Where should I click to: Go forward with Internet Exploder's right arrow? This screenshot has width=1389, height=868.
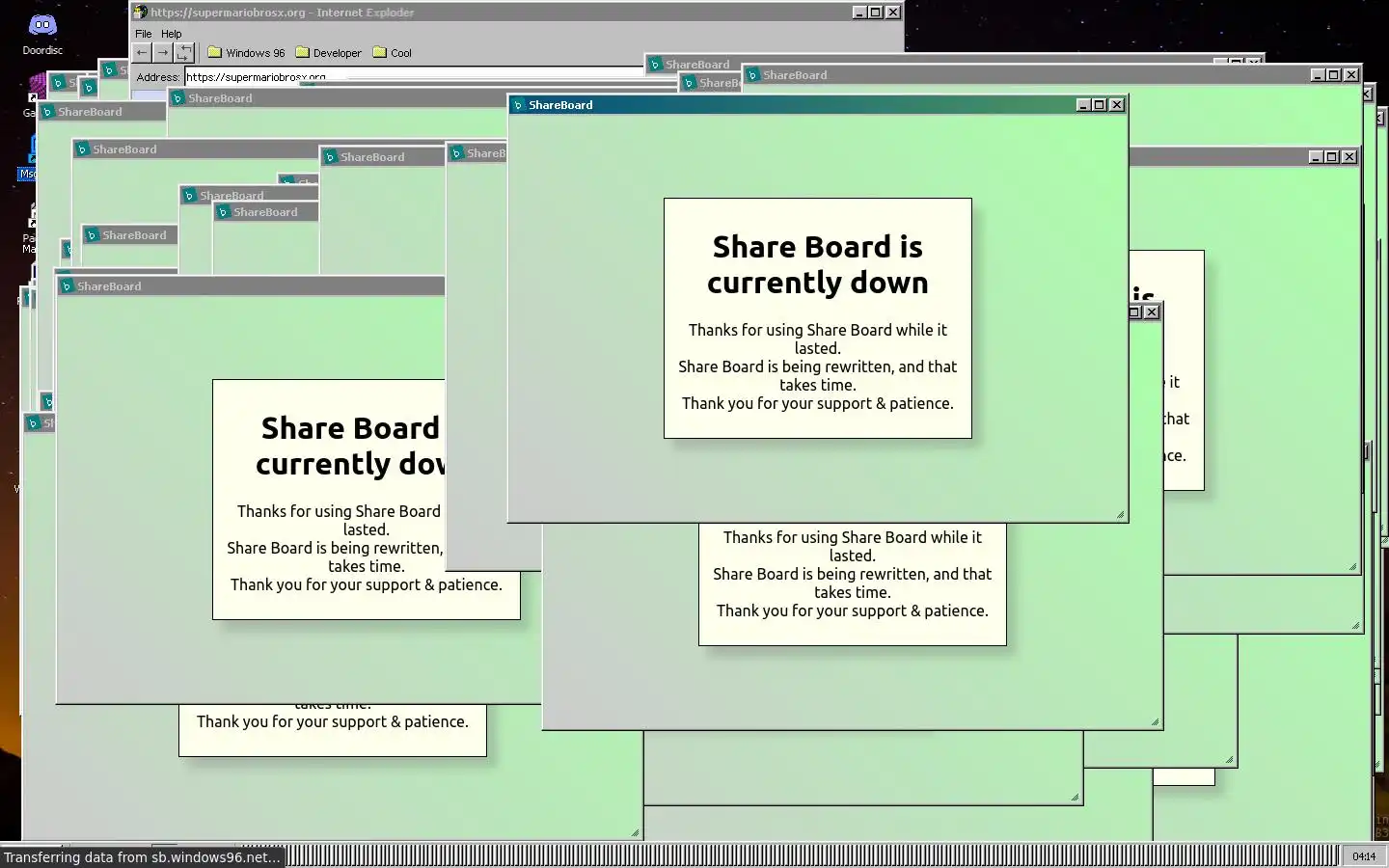163,53
